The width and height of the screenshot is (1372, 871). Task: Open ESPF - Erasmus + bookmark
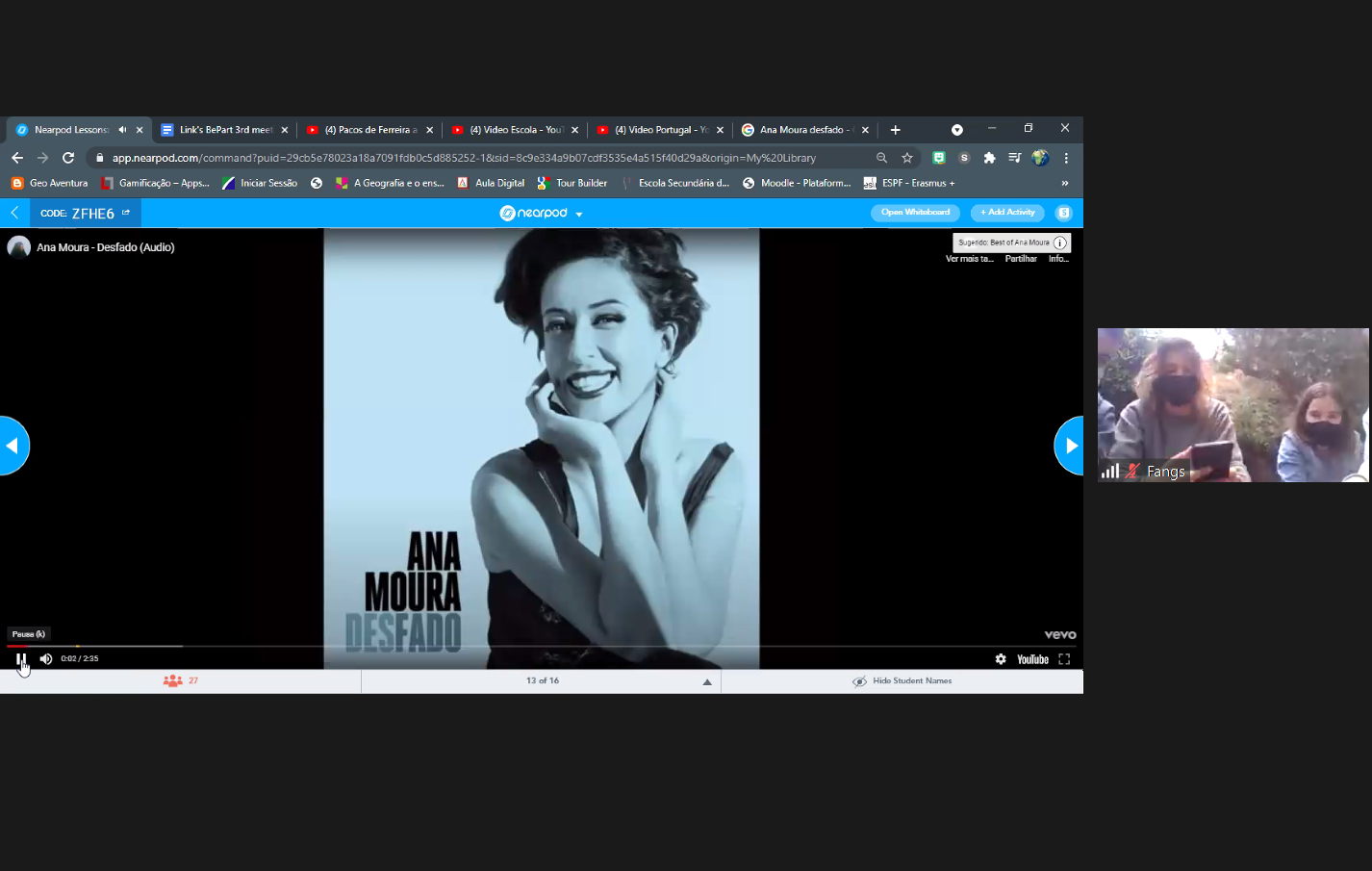909,183
